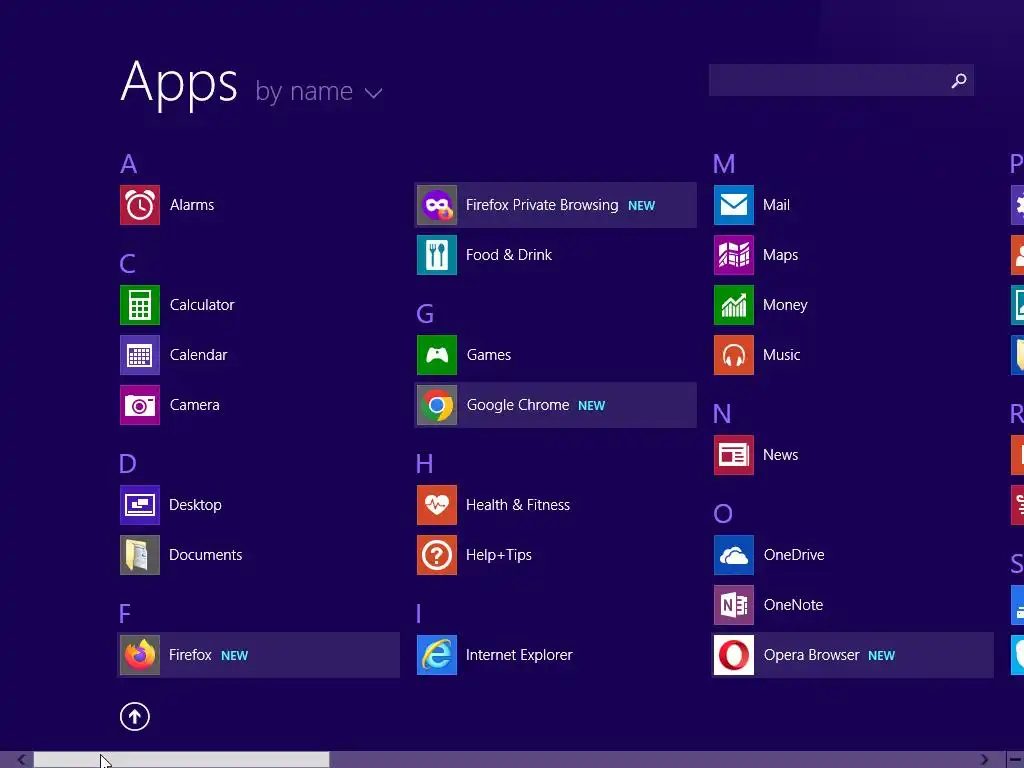Image resolution: width=1024 pixels, height=768 pixels.
Task: Open the Documents folder icon
Action: point(140,555)
